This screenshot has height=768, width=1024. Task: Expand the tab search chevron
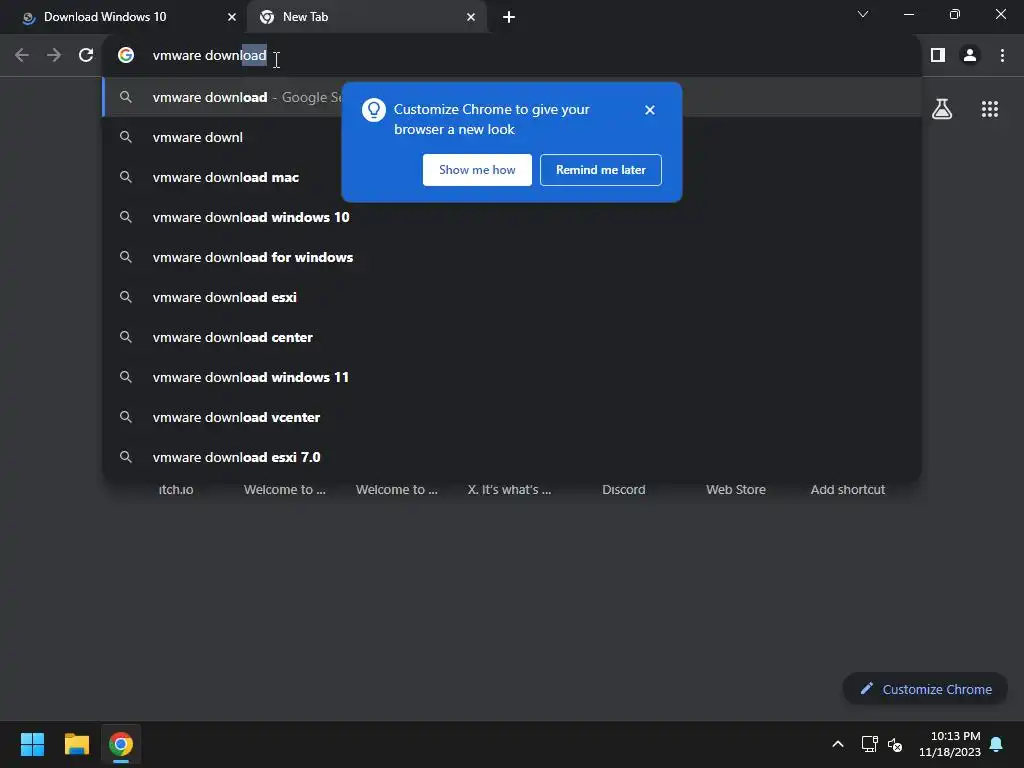click(x=863, y=14)
